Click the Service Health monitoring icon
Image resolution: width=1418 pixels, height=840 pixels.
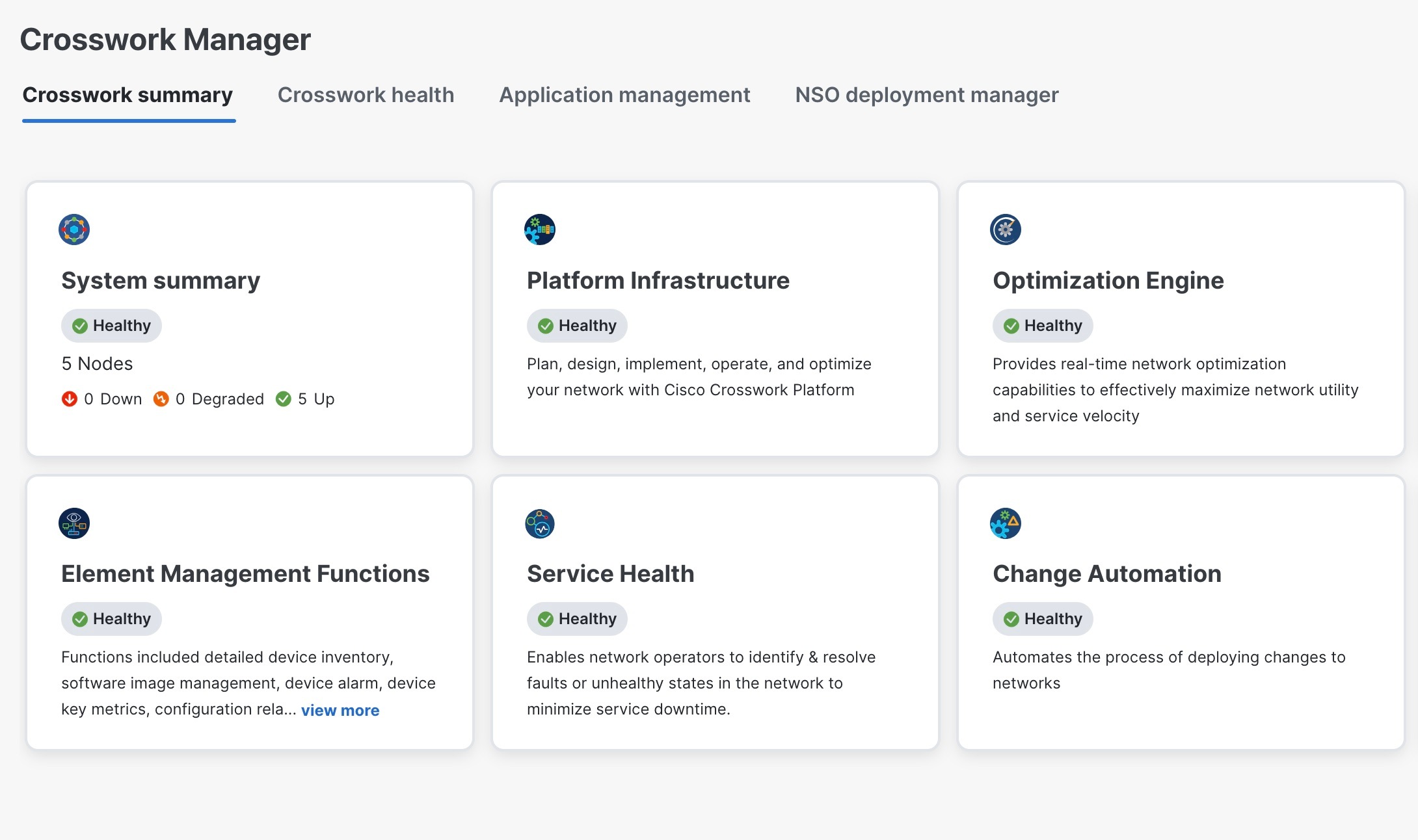click(x=539, y=523)
